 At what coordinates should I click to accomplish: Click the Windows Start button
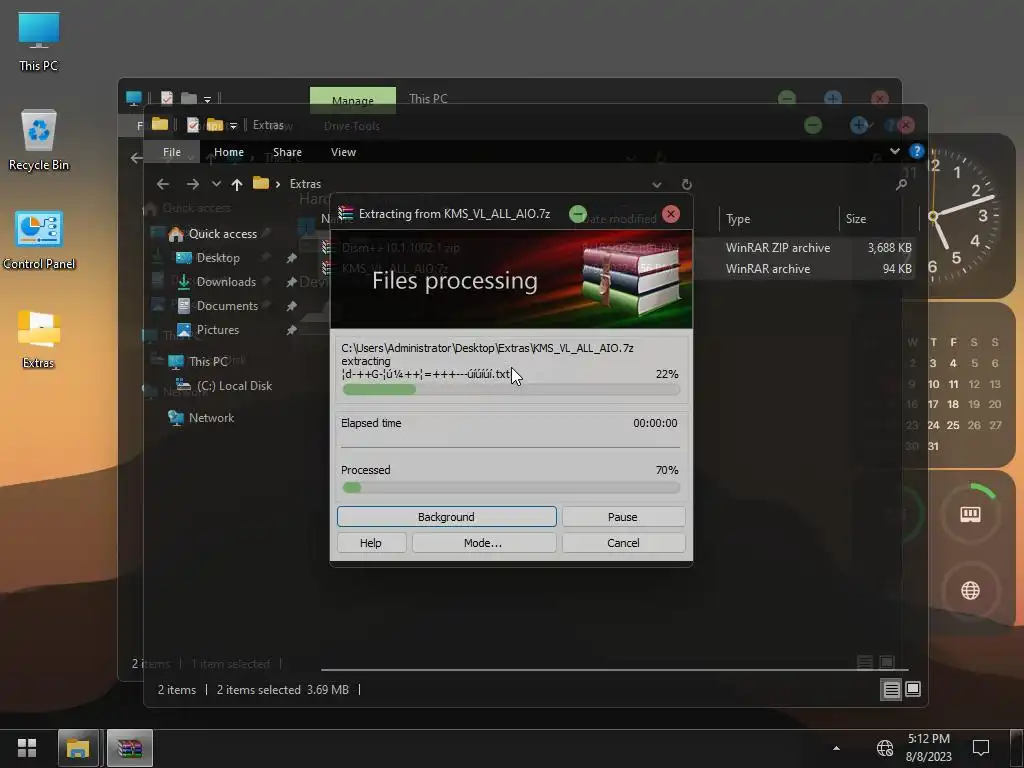[27, 748]
